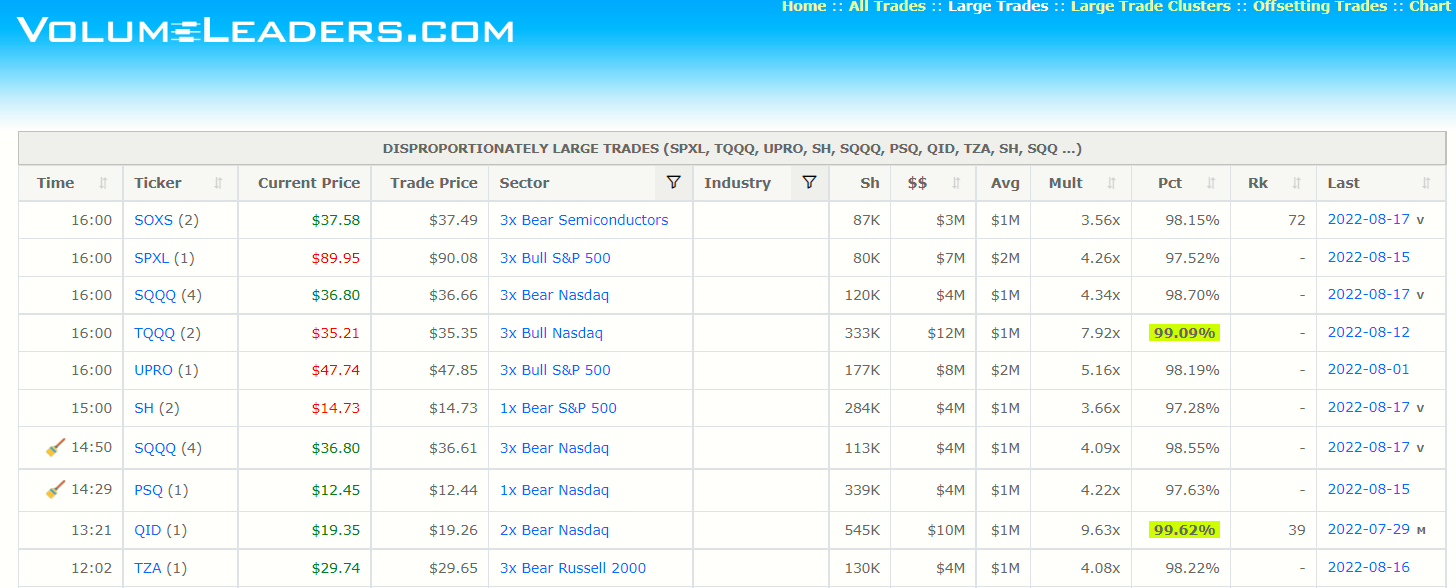Open the Industry filter dropdown
This screenshot has height=588, width=1456.
[809, 182]
